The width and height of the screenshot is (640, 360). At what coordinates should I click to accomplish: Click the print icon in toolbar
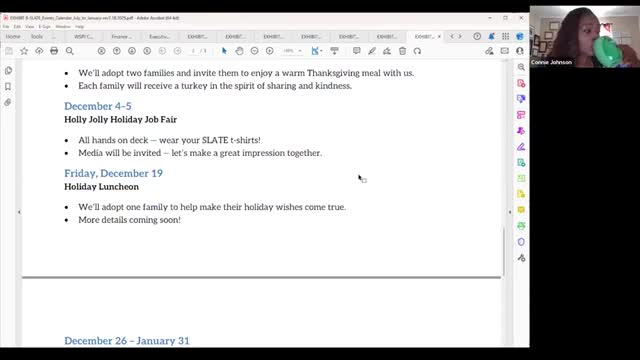[x=54, y=51]
